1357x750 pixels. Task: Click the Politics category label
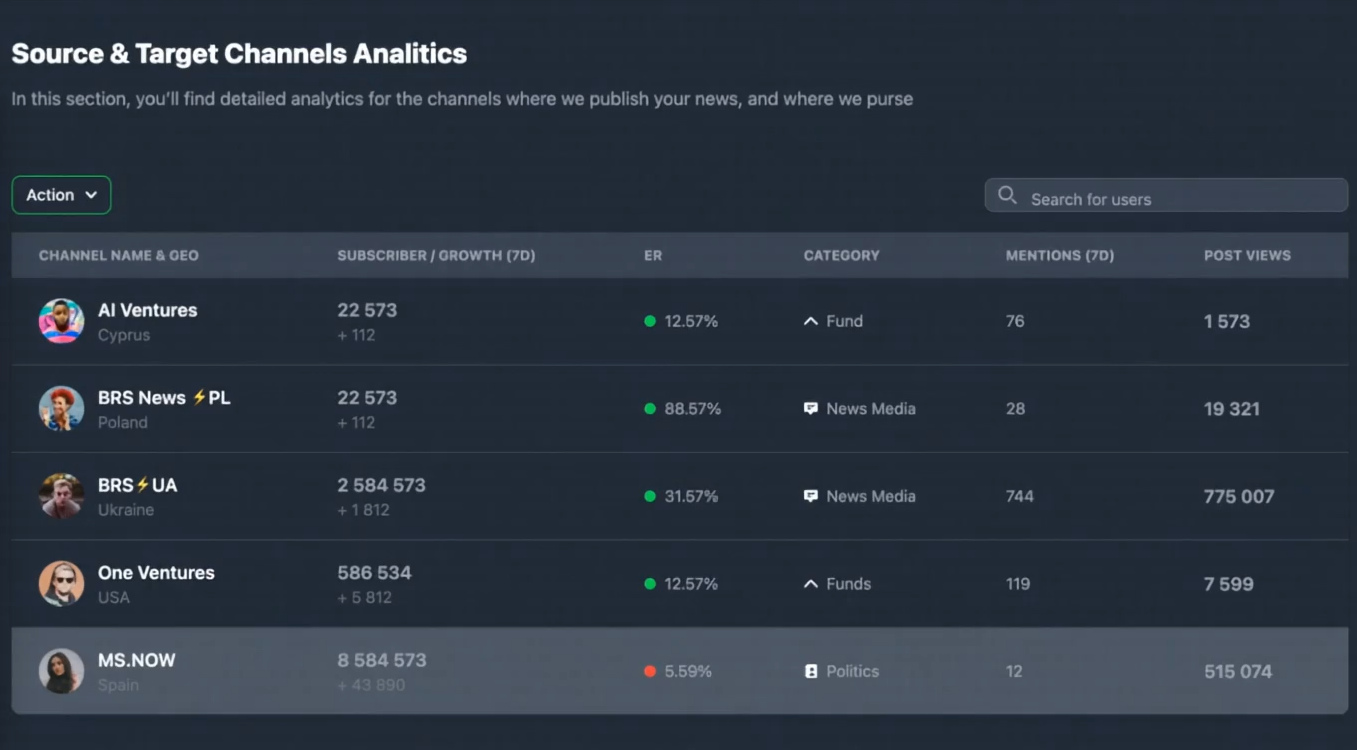coord(853,671)
